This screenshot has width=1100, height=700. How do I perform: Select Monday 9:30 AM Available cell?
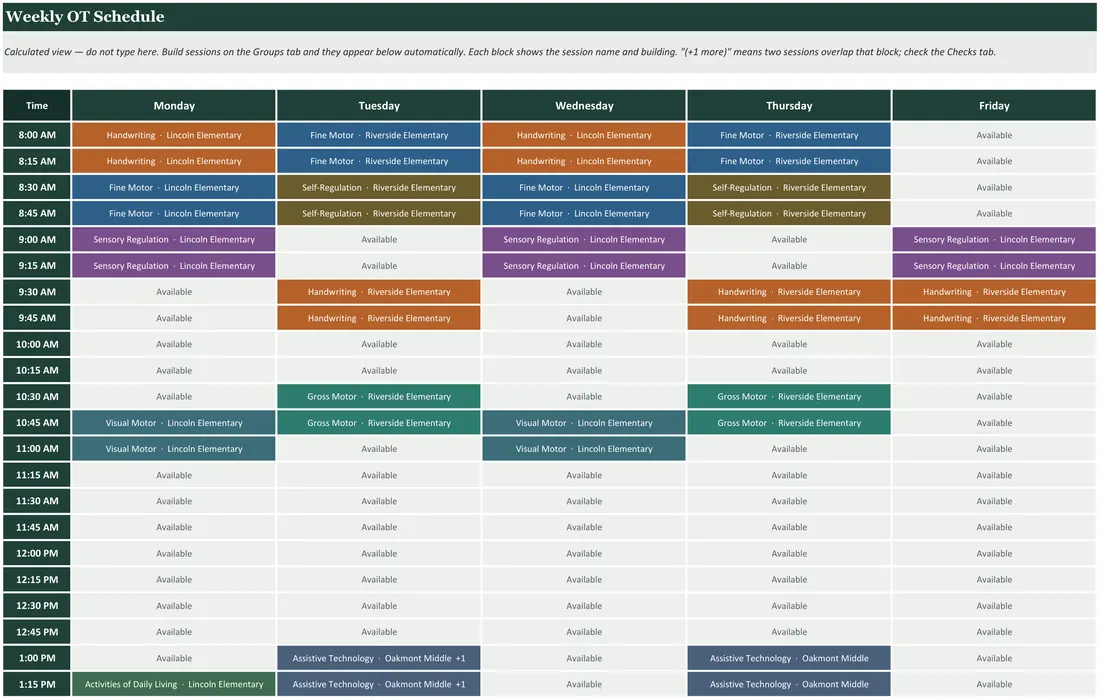174,292
